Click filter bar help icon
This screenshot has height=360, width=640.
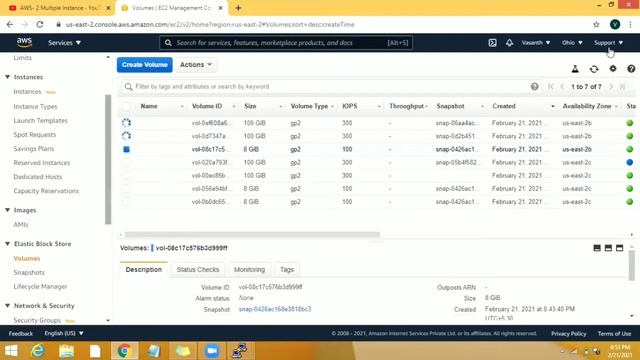(534, 87)
